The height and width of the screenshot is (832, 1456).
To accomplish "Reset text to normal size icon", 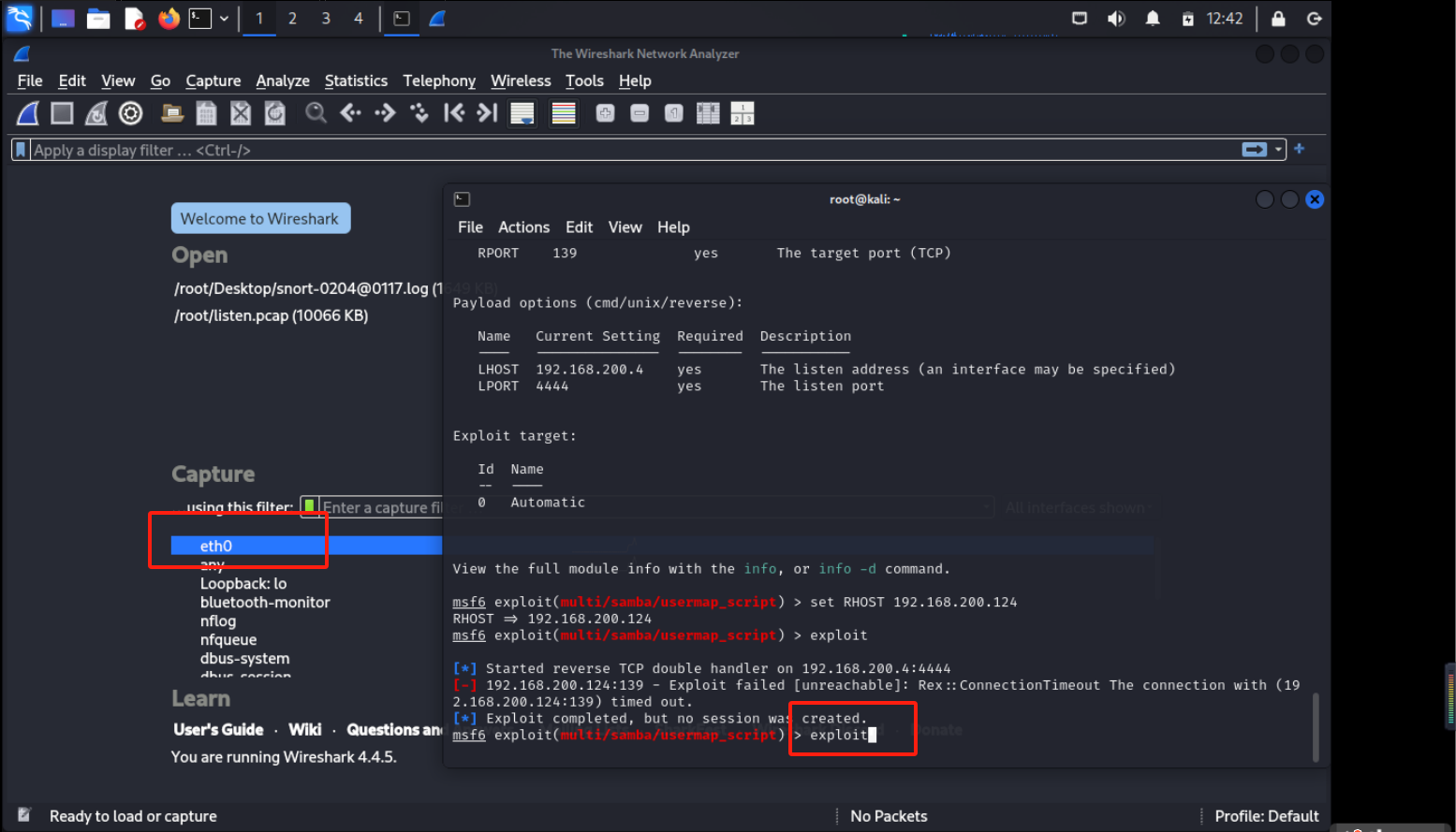I will (674, 113).
